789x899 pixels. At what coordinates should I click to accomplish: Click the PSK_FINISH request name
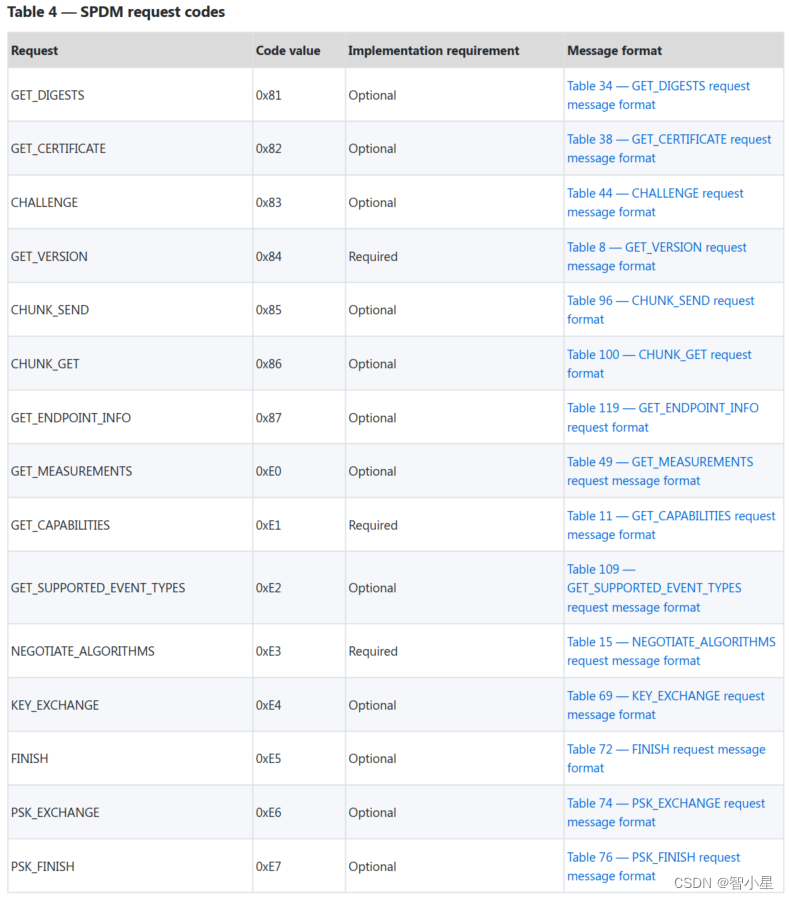coord(43,866)
